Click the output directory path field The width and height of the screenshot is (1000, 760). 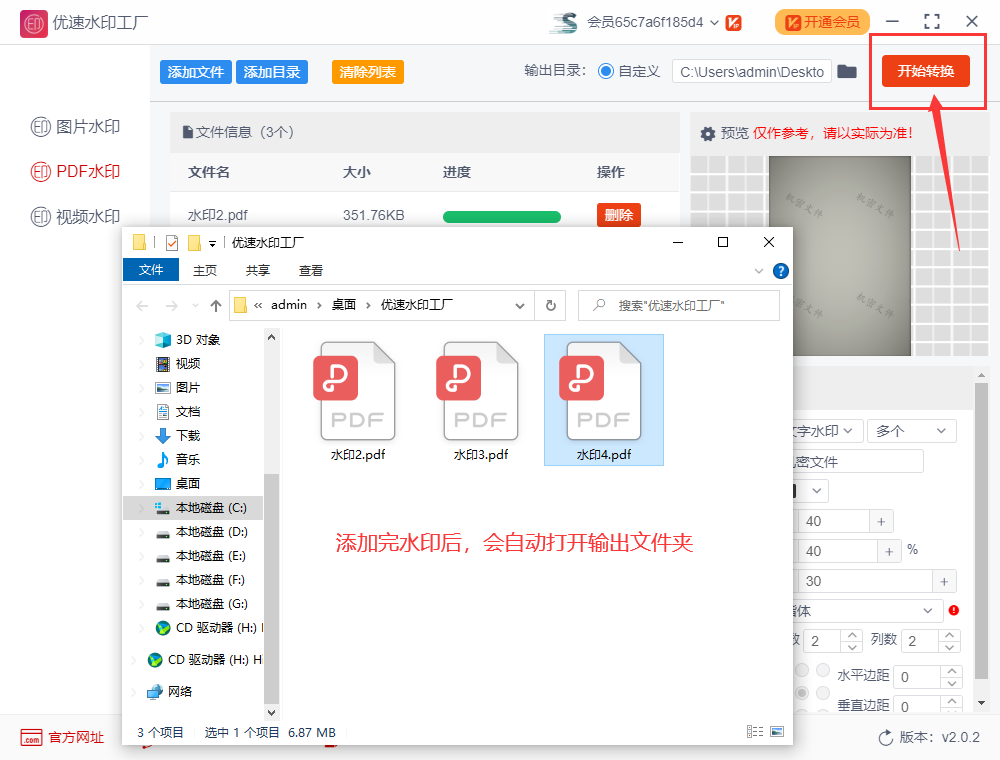[x=752, y=71]
